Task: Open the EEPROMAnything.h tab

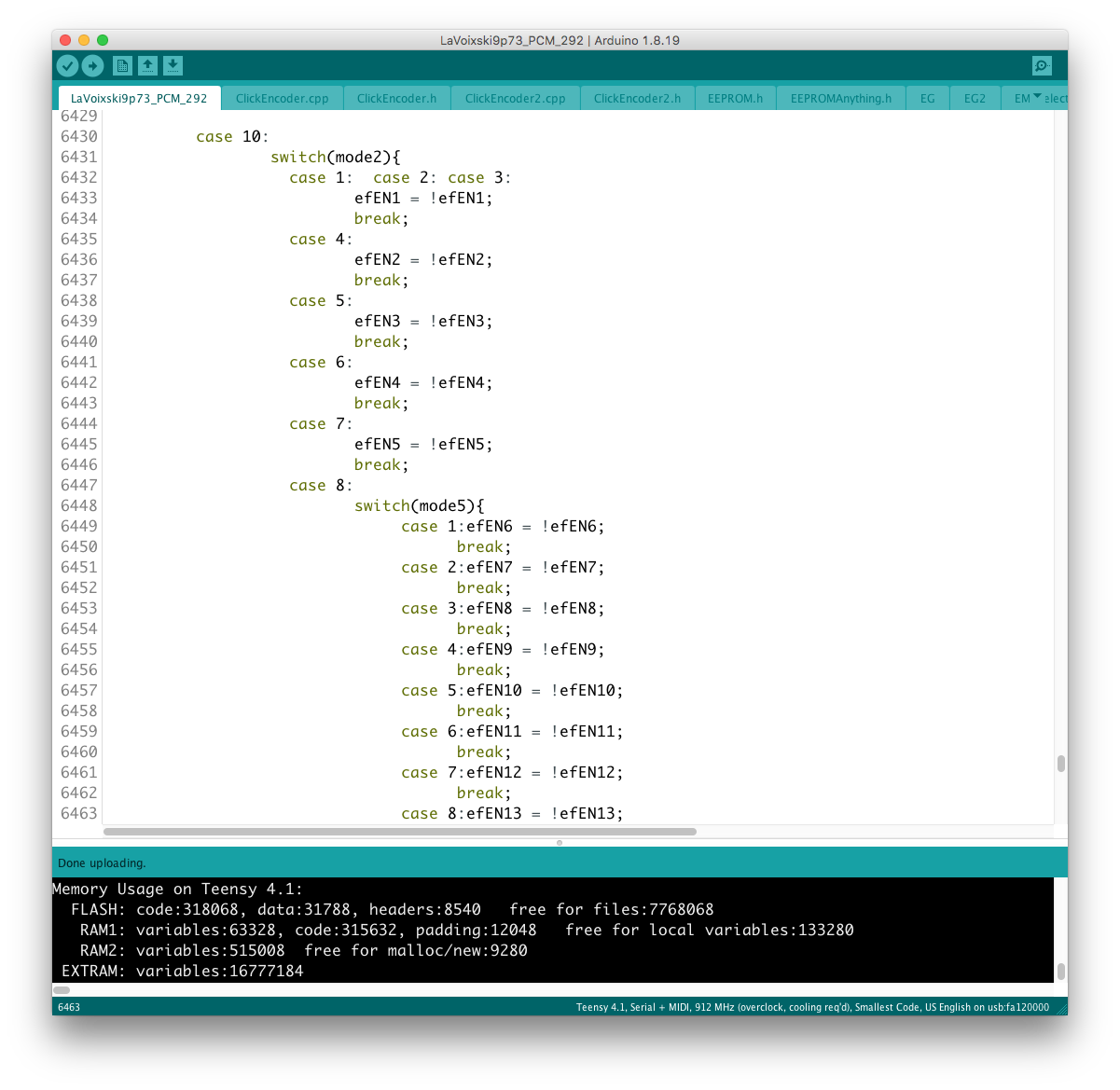Action: [x=840, y=98]
